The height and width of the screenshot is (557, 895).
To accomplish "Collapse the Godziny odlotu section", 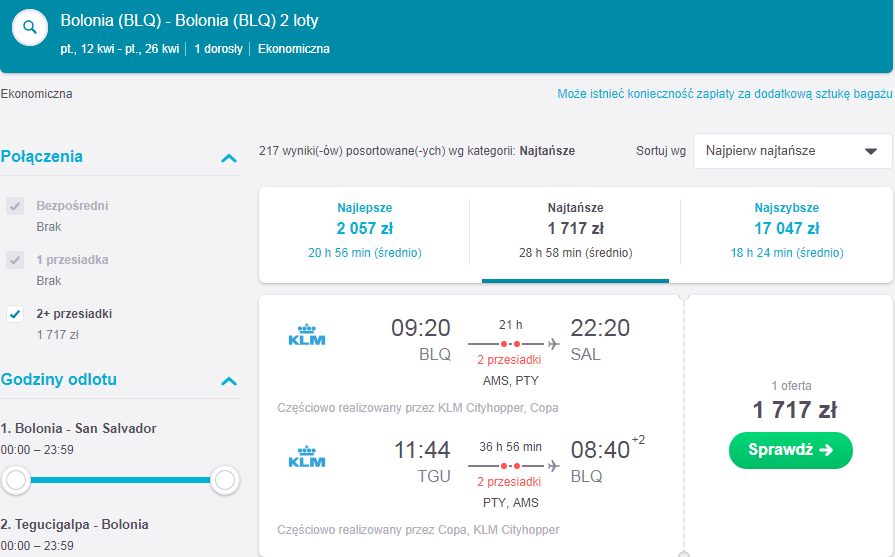I will click(x=229, y=381).
